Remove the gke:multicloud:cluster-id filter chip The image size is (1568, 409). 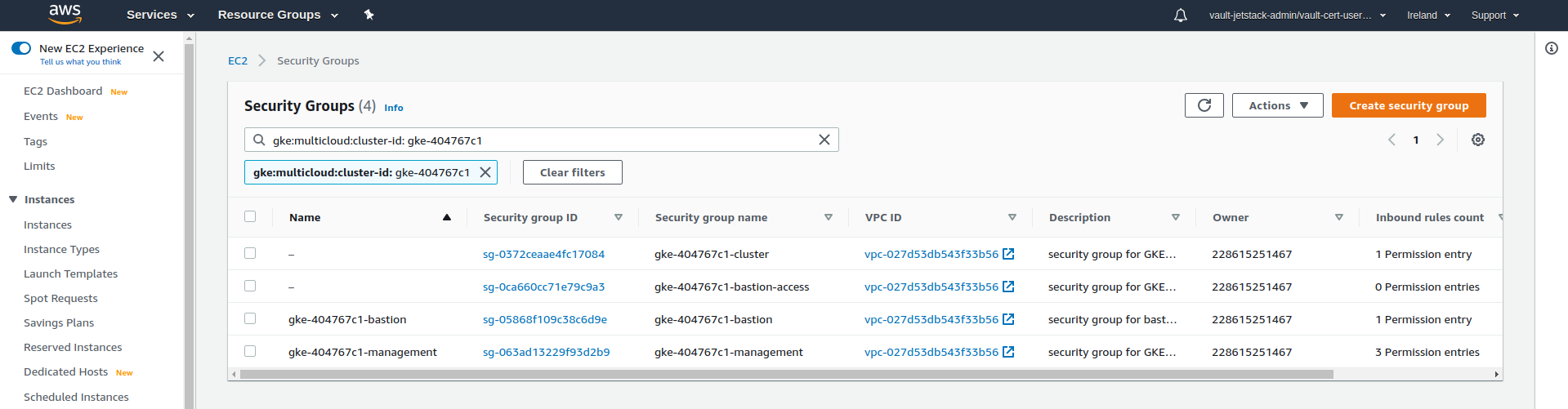coord(485,172)
